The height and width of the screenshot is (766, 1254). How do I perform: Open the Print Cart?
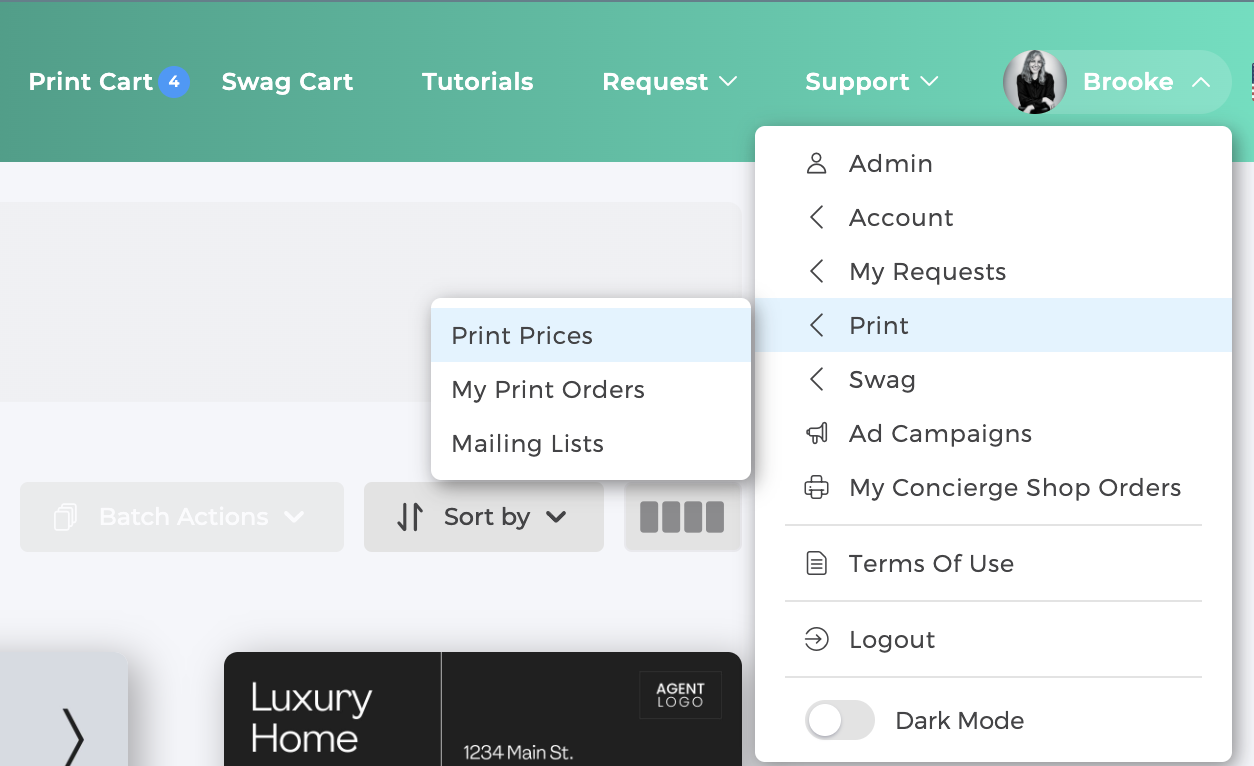91,82
